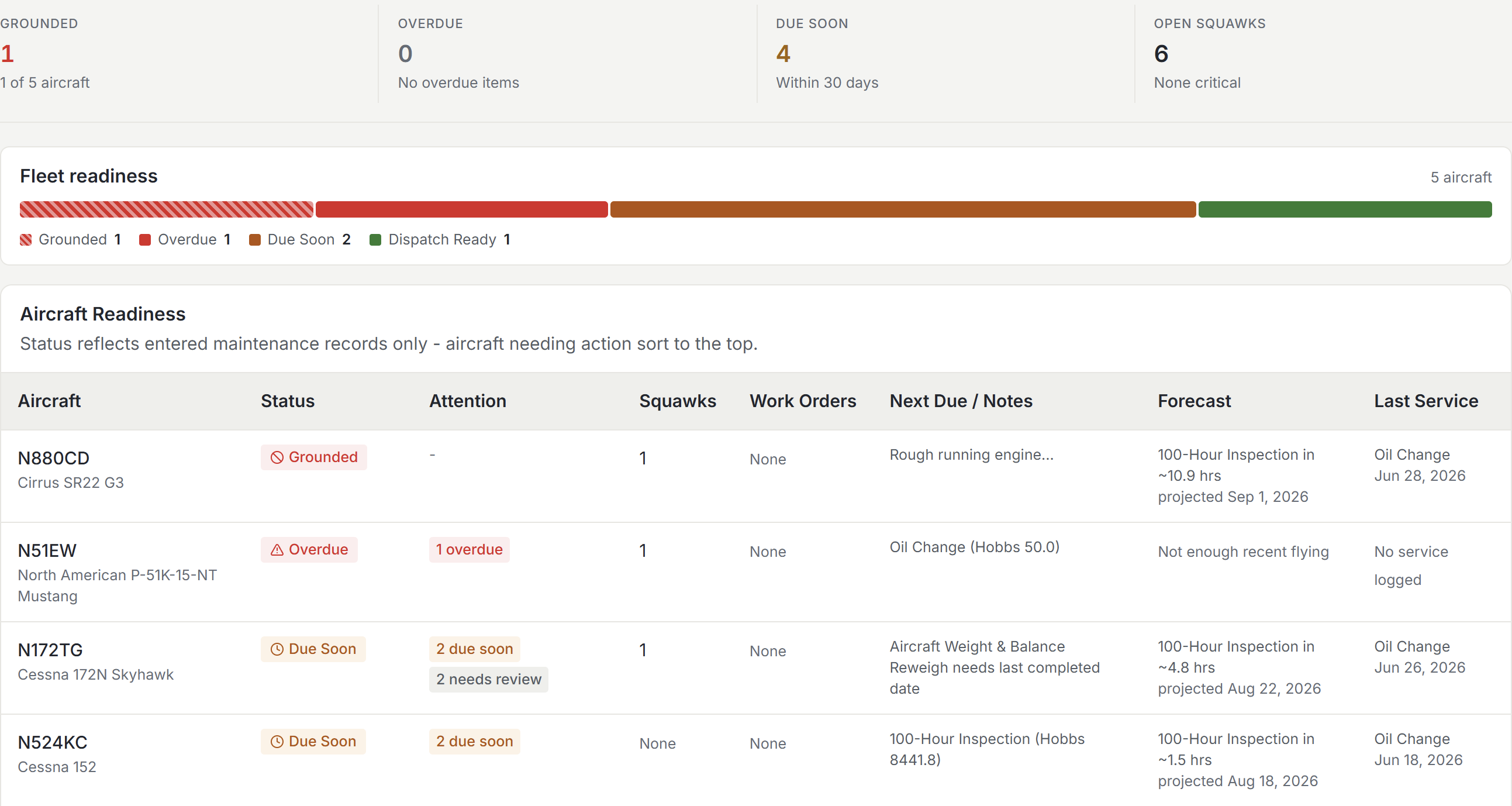Viewport: 1512px width, 806px height.
Task: Click 'Cessna 152' model text
Action: 57,768
